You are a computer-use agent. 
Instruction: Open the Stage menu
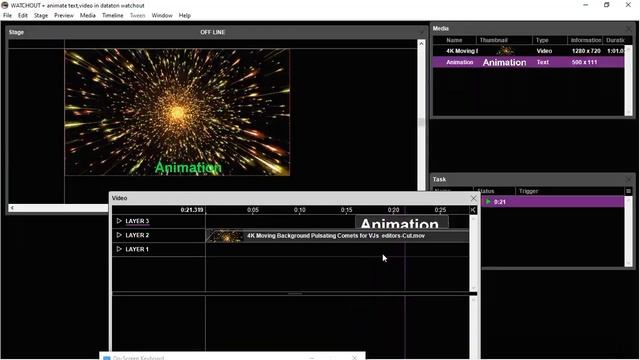coord(41,16)
